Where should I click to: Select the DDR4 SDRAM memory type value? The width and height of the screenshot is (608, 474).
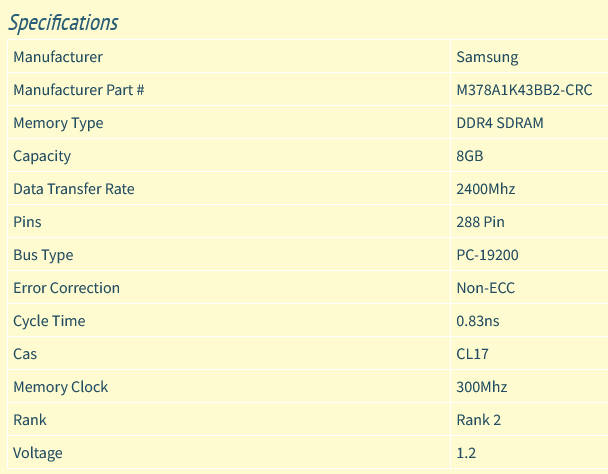pos(501,123)
